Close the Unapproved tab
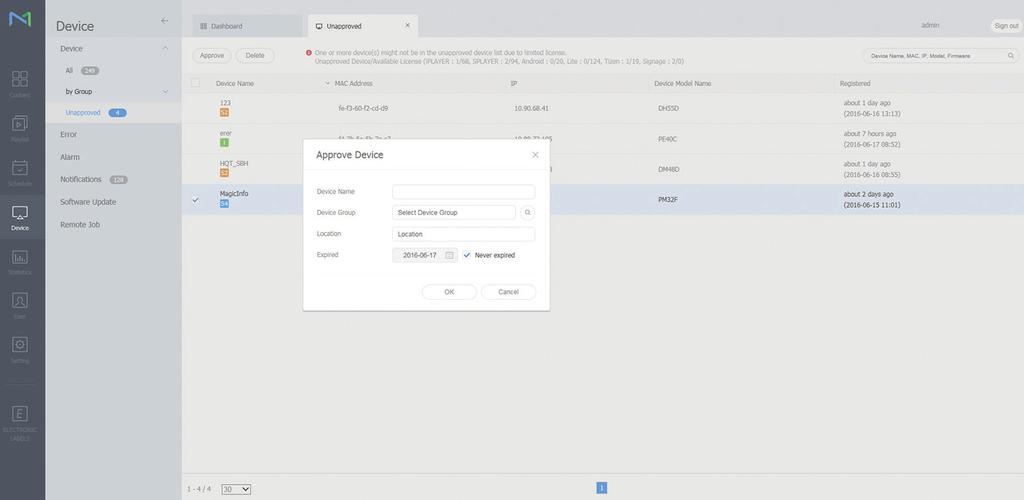Screen dimensions: 1024x500 pyautogui.click(x=408, y=25)
